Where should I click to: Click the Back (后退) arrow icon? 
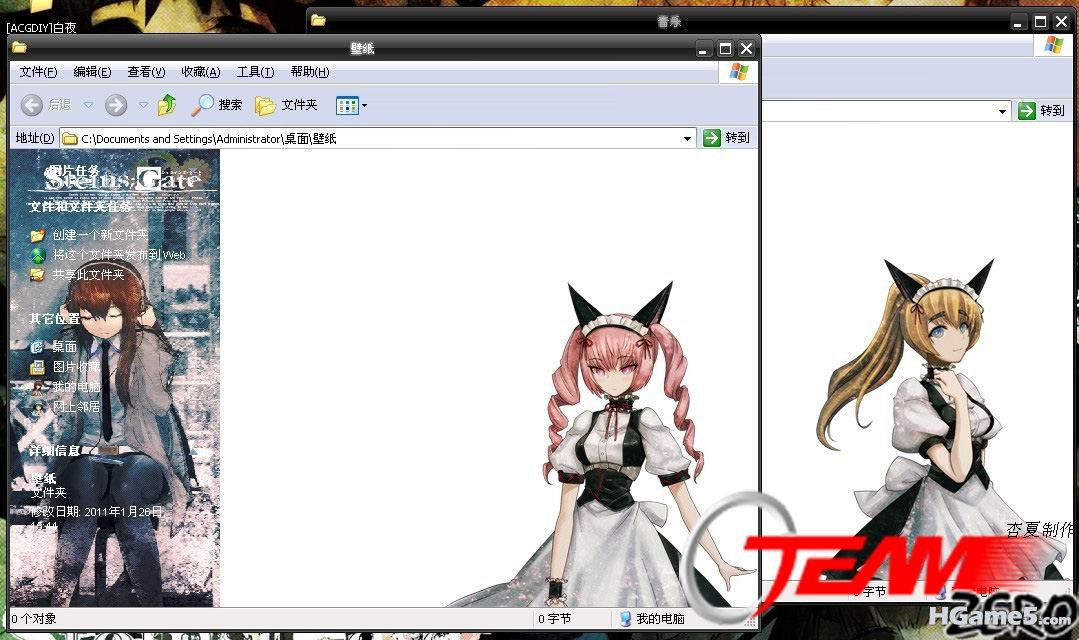[x=32, y=105]
